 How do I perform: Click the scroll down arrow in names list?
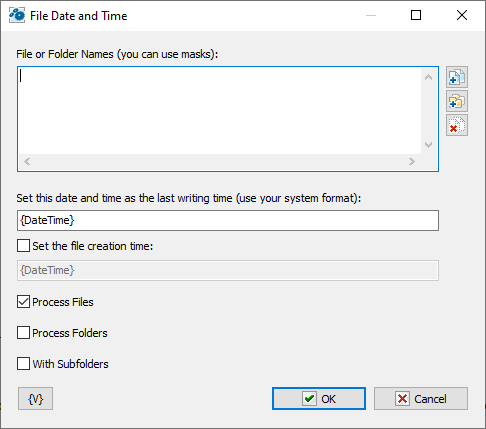(428, 145)
